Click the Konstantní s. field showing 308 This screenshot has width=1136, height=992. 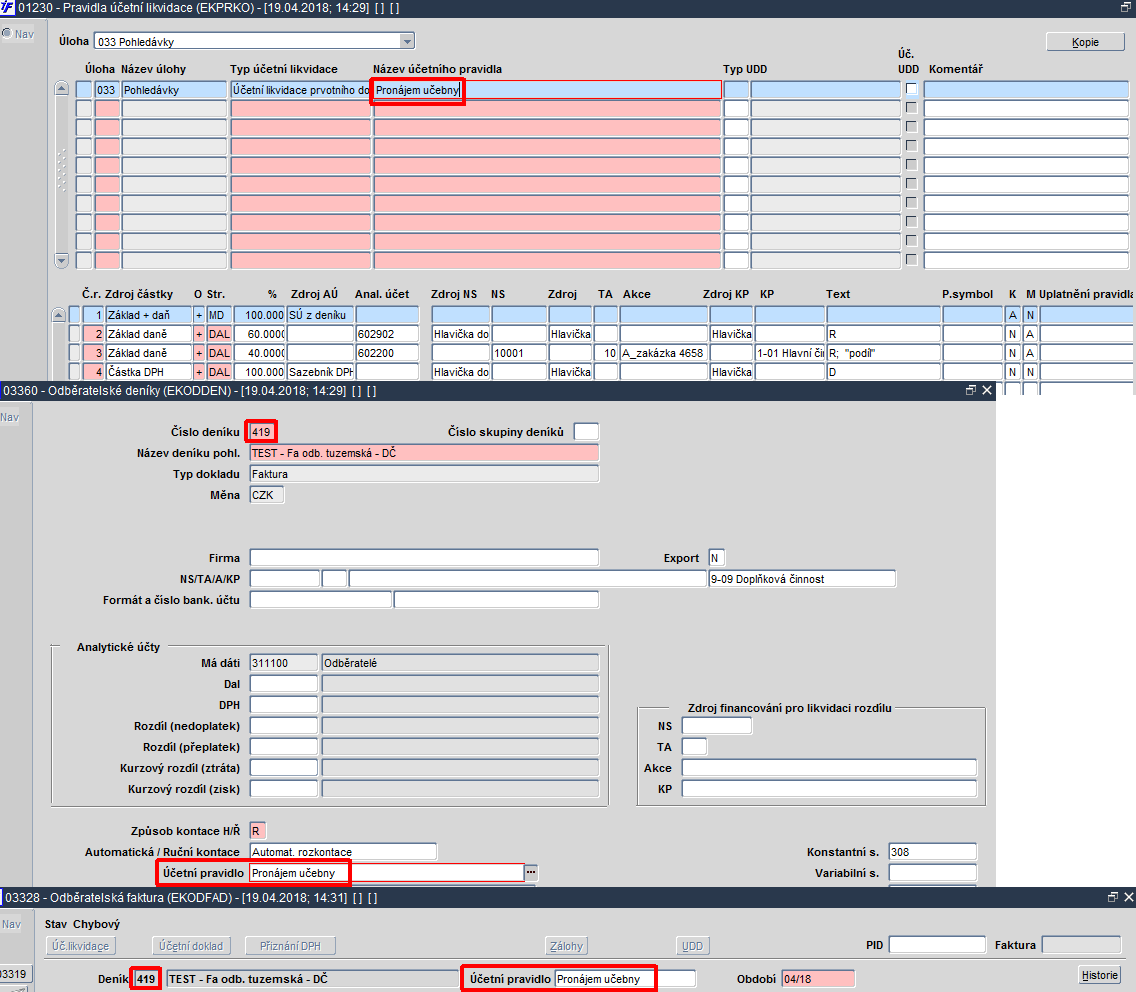pyautogui.click(x=932, y=852)
